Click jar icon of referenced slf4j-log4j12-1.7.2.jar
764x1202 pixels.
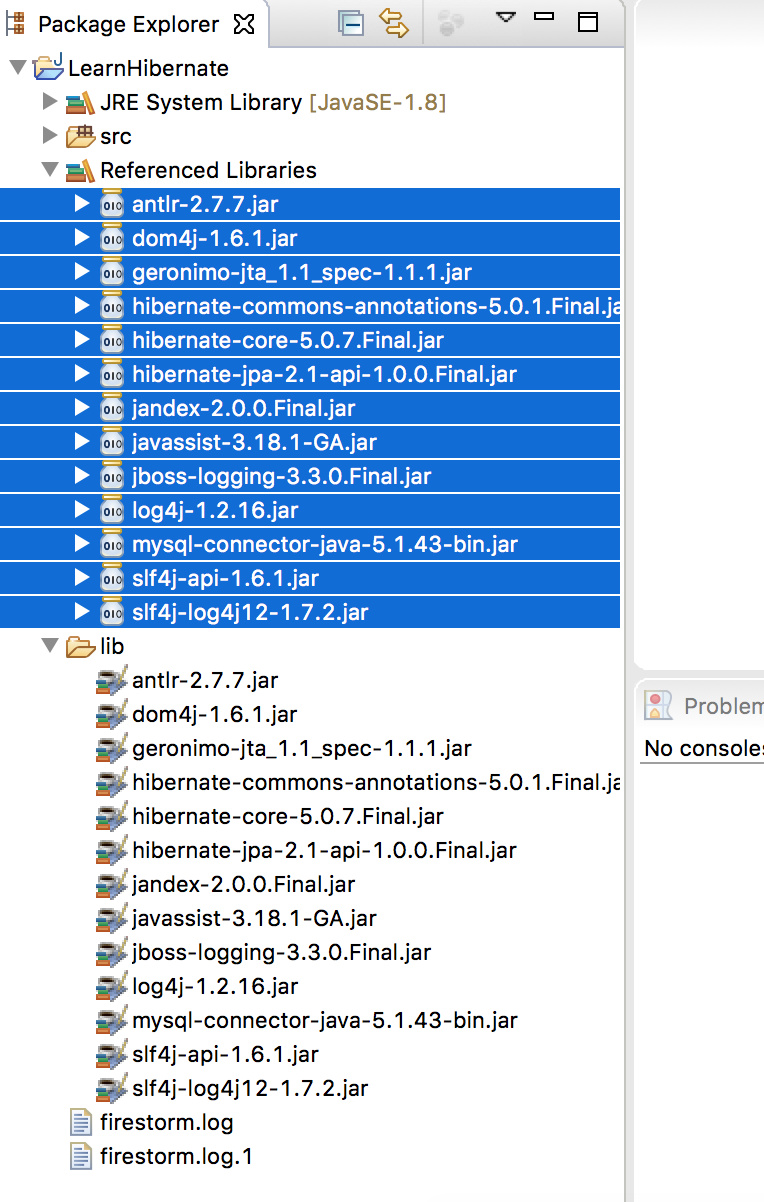coord(112,612)
